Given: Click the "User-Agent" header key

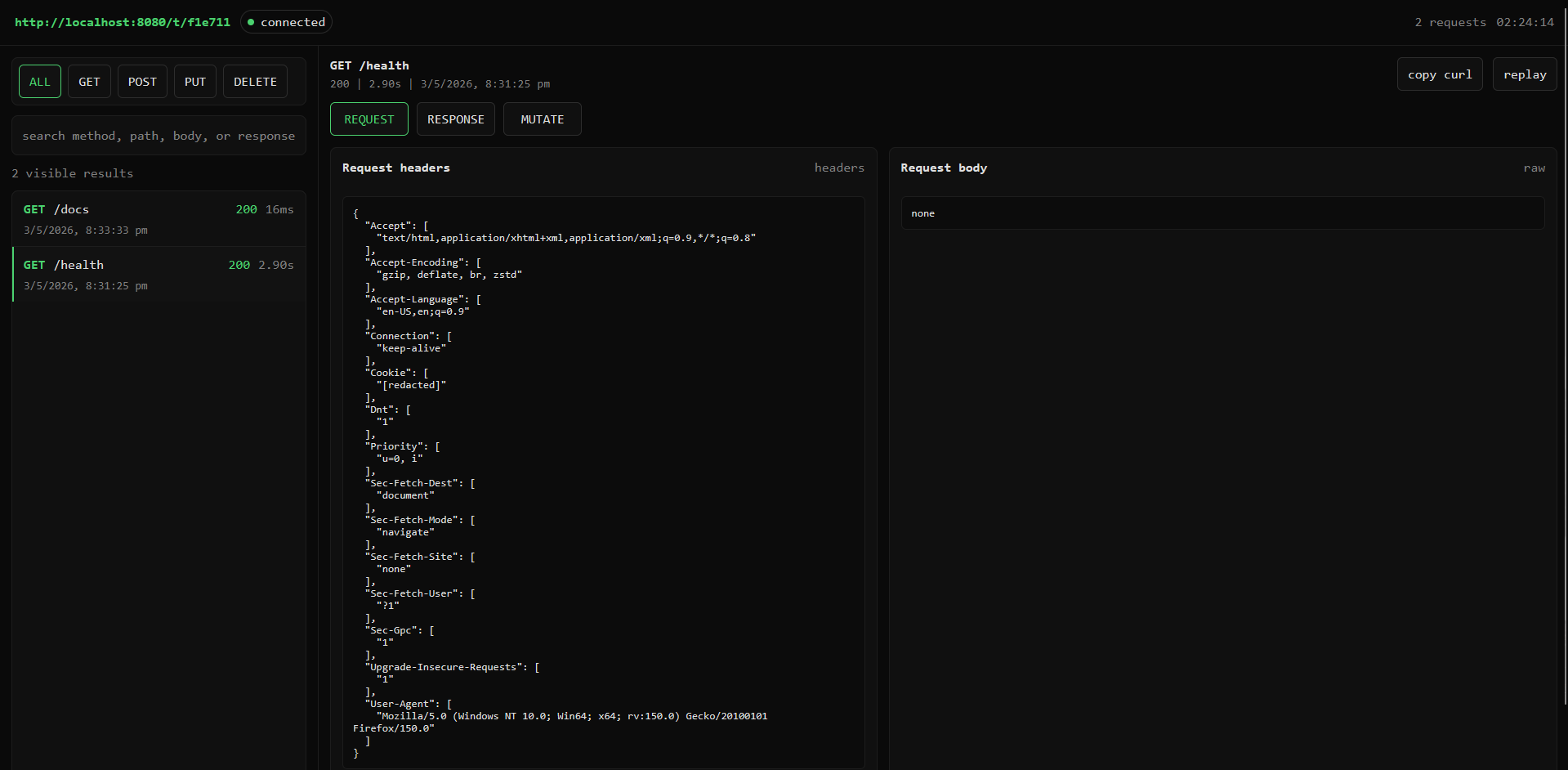Looking at the screenshot, I should click(x=400, y=704).
